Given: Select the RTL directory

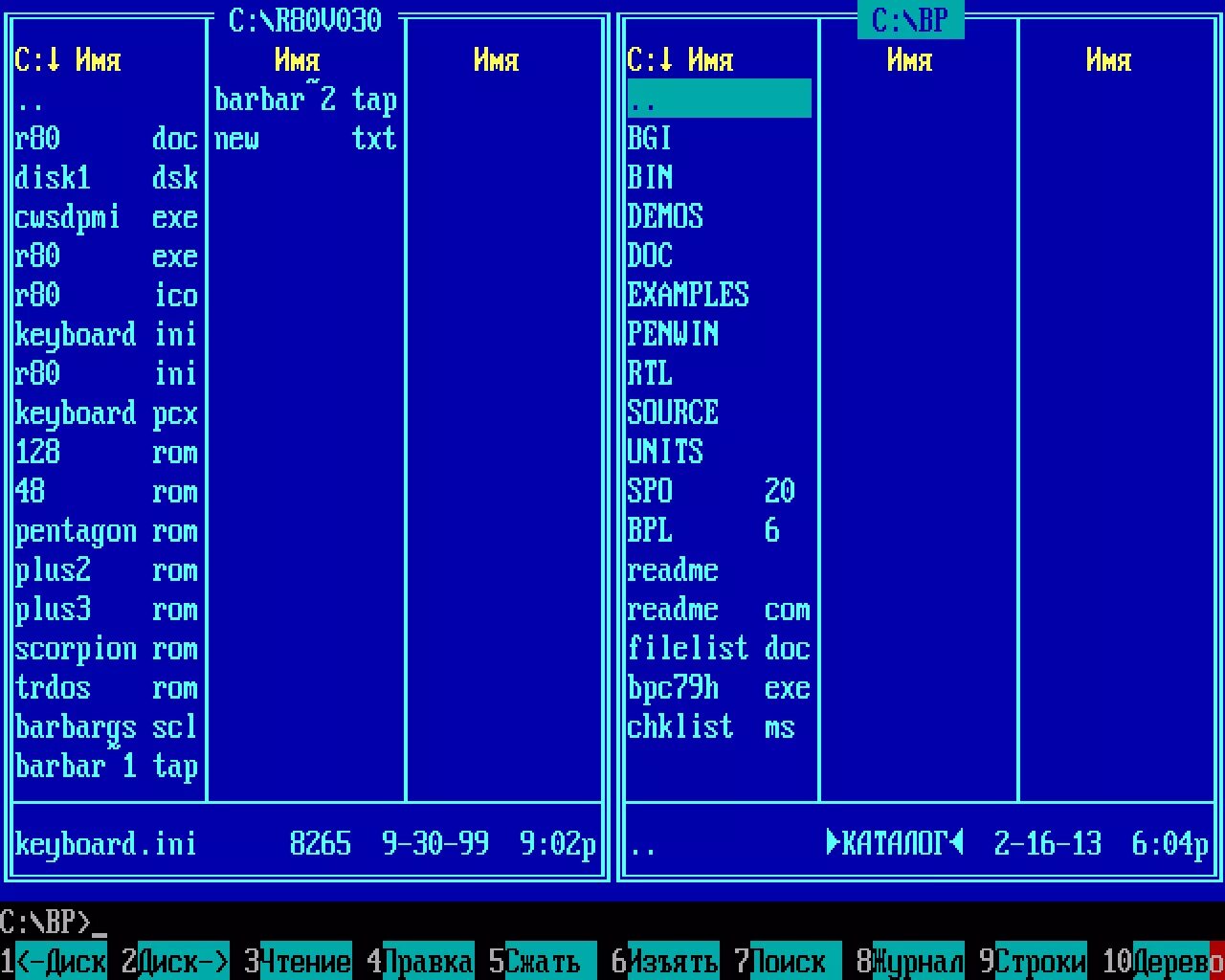Looking at the screenshot, I should click(x=720, y=374).
